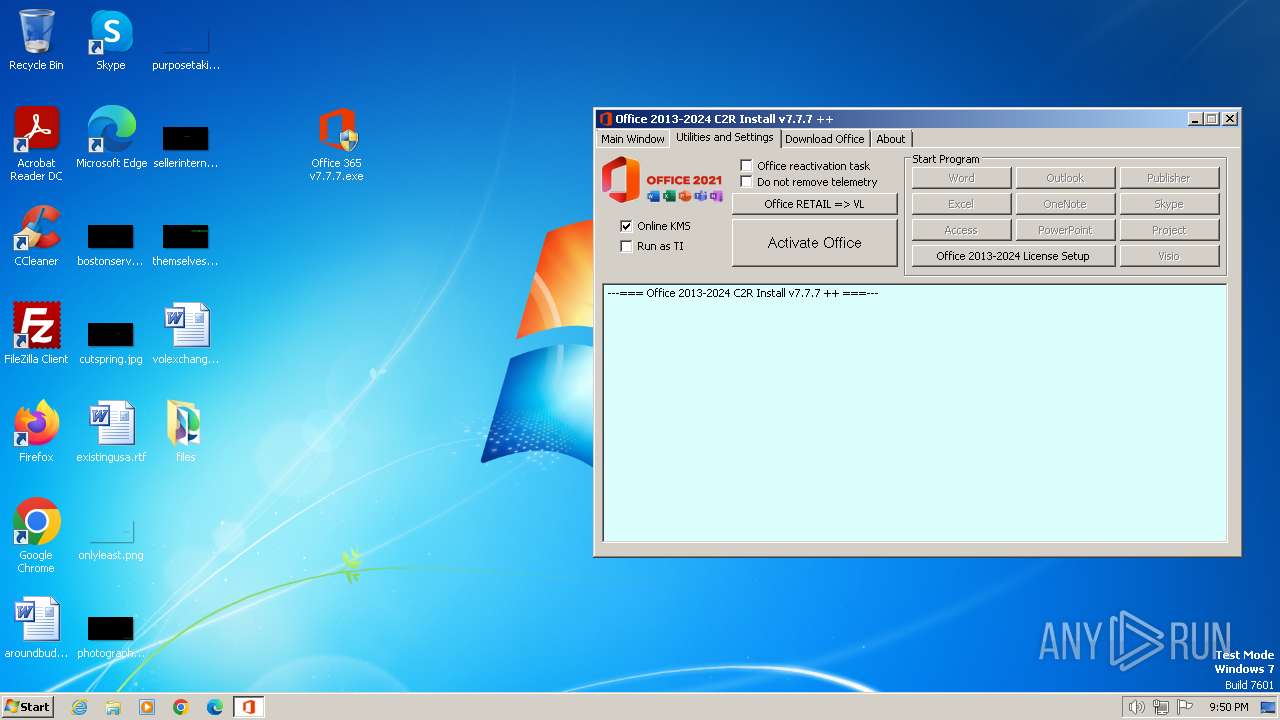Open Office 2013-2024 License Setup
The height and width of the screenshot is (720, 1280).
click(1012, 256)
